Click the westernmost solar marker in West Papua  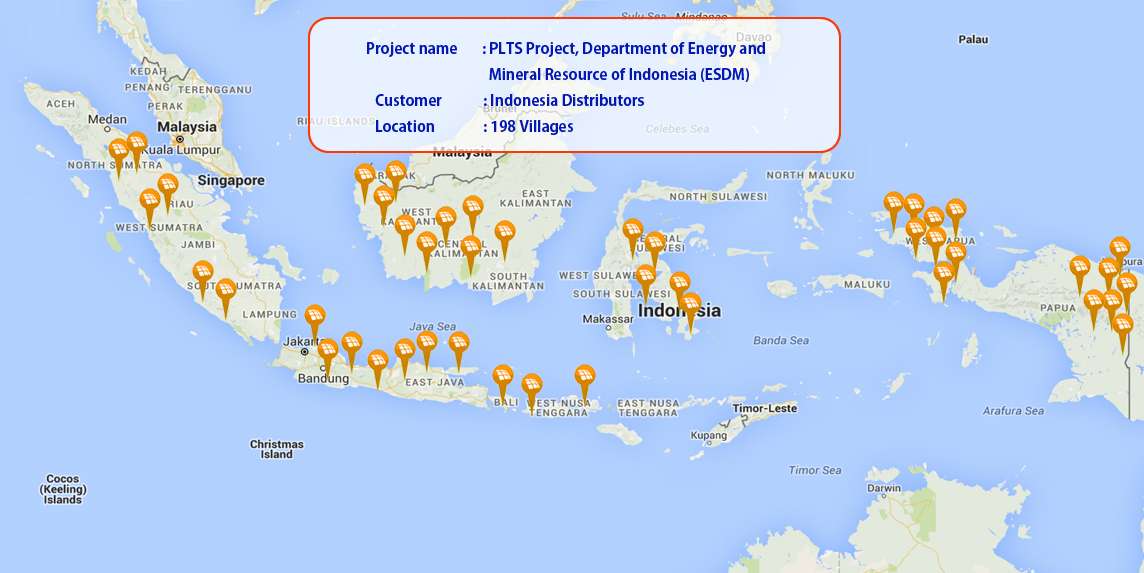click(x=894, y=204)
